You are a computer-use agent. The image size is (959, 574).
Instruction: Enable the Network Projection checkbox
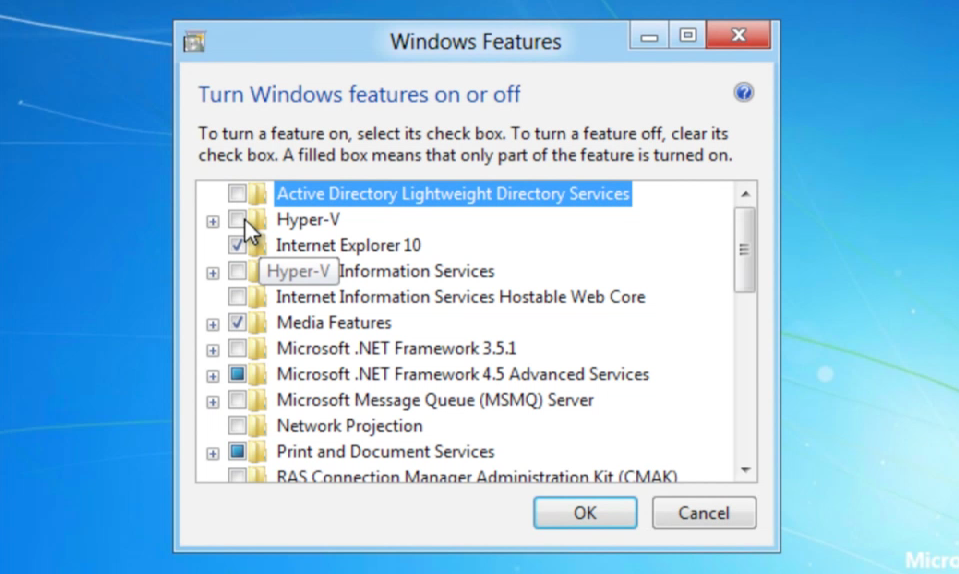click(237, 425)
